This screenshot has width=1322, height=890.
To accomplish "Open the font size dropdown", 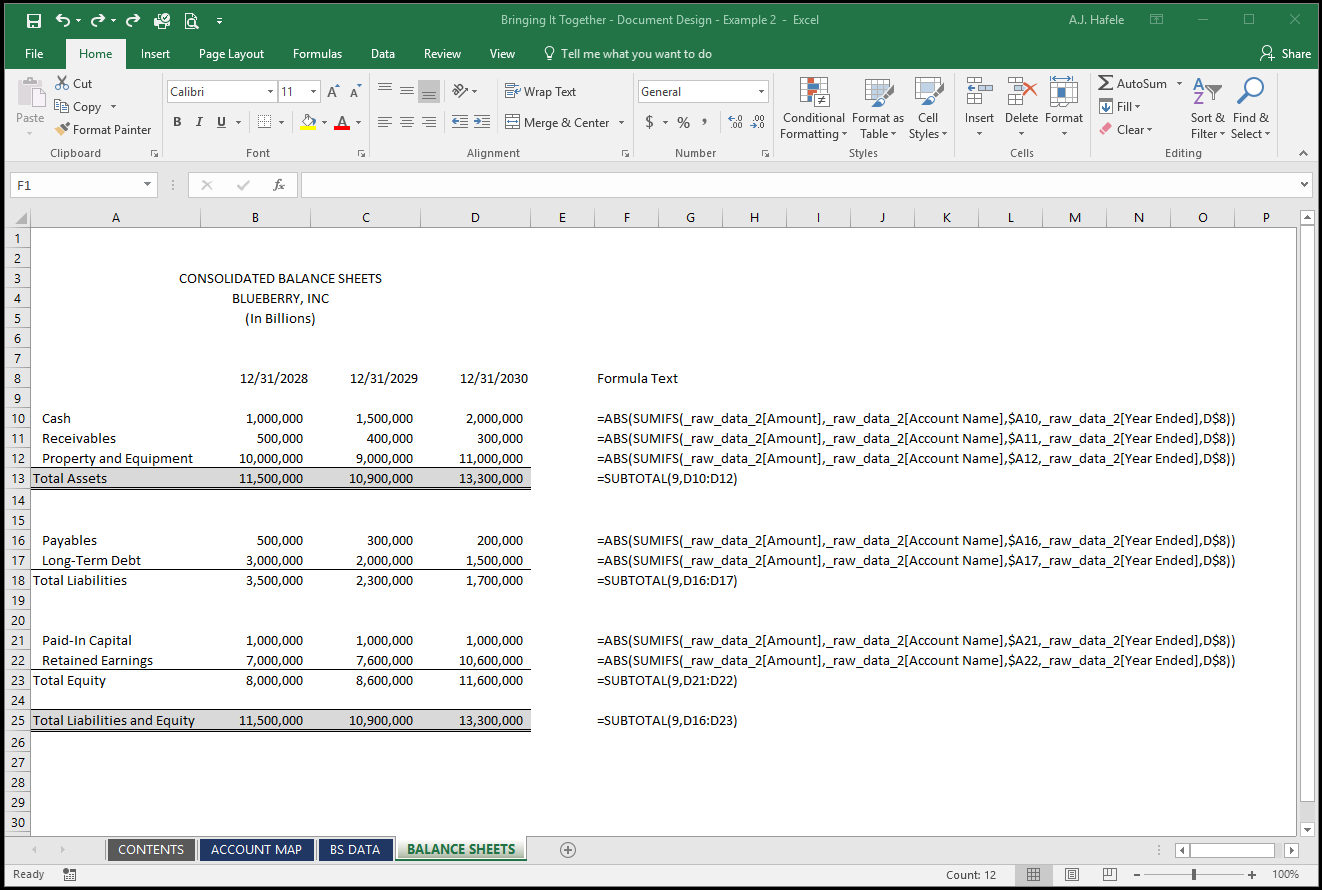I will (x=313, y=92).
